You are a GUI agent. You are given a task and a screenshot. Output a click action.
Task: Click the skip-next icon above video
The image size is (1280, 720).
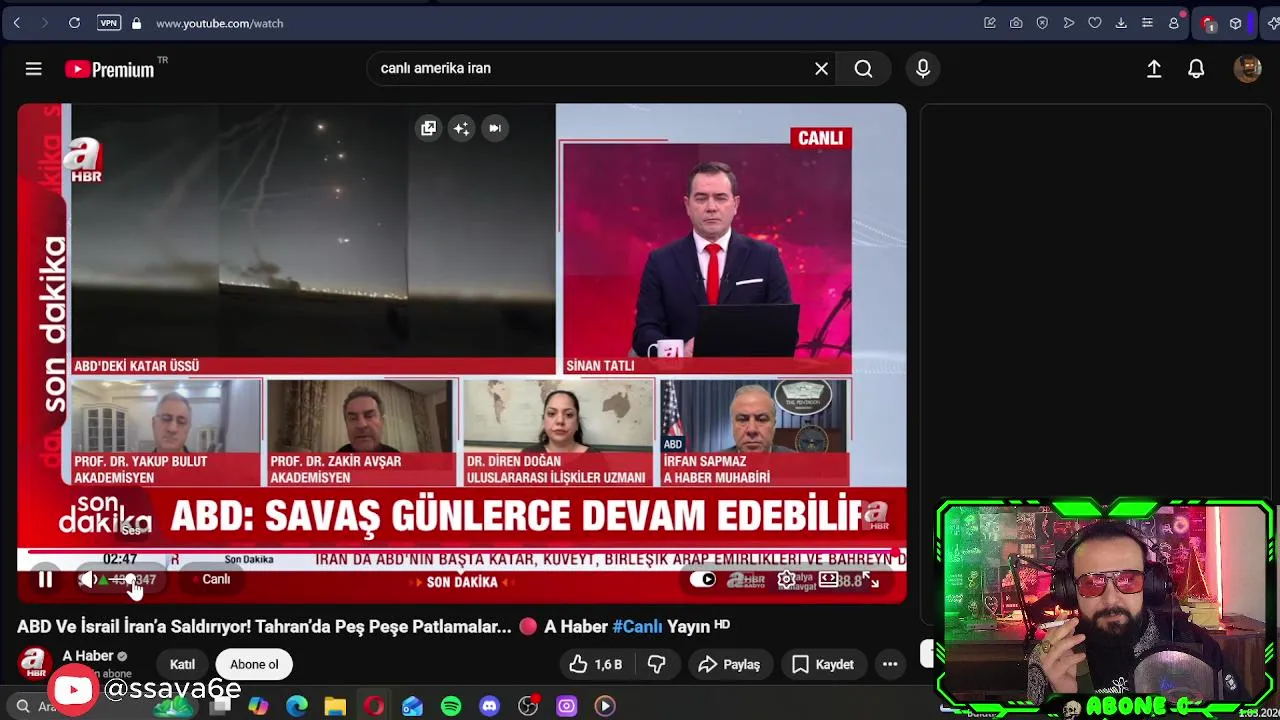494,128
